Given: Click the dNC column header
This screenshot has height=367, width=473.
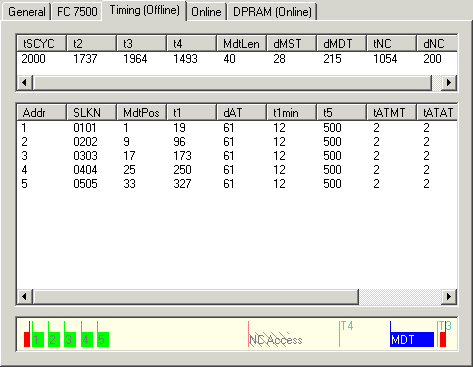Looking at the screenshot, I should click(x=437, y=44).
